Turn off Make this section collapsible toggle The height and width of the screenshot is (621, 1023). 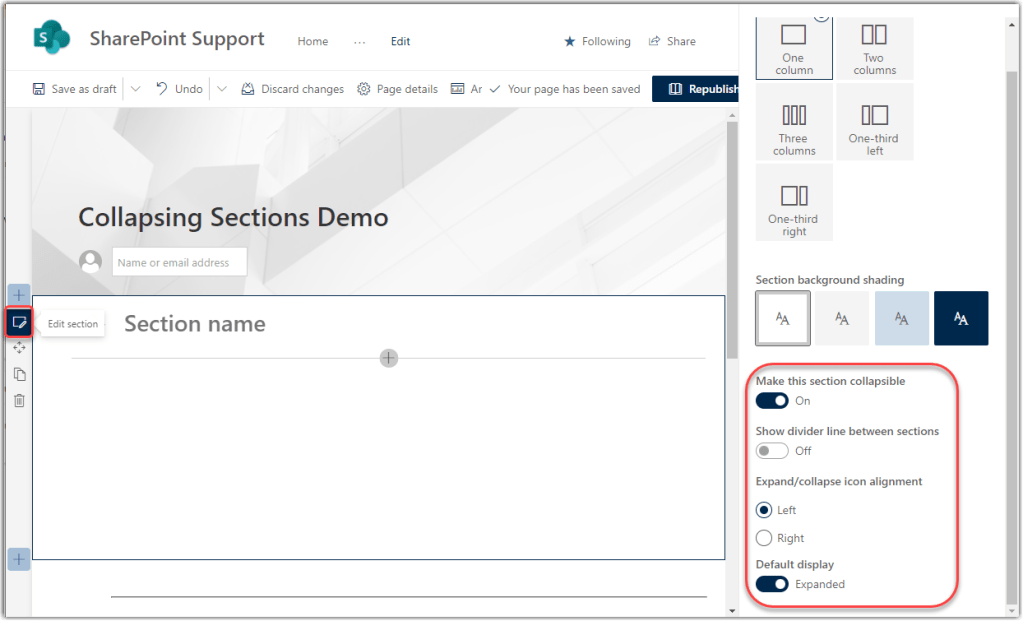coord(772,401)
